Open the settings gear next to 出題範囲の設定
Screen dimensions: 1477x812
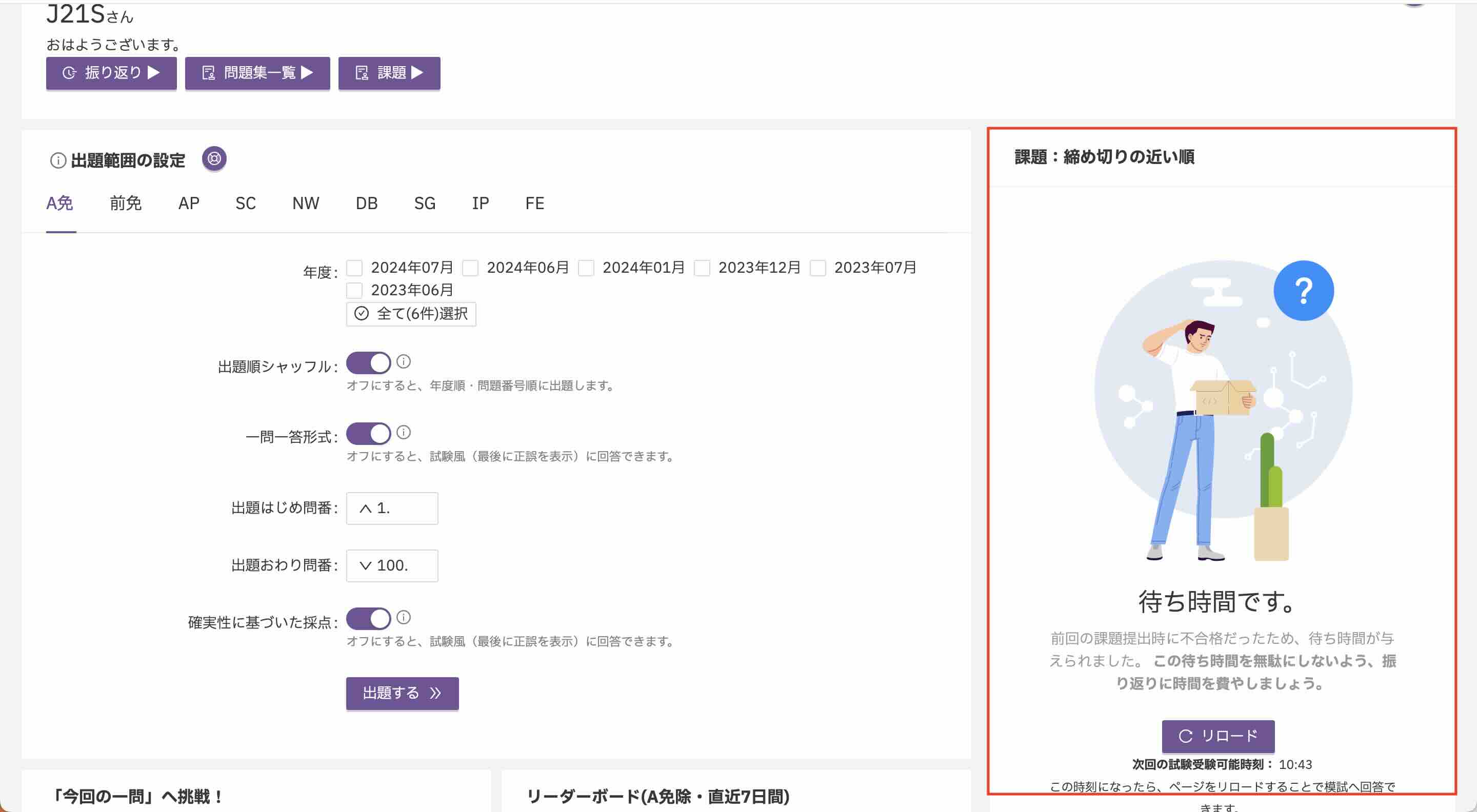pos(214,159)
